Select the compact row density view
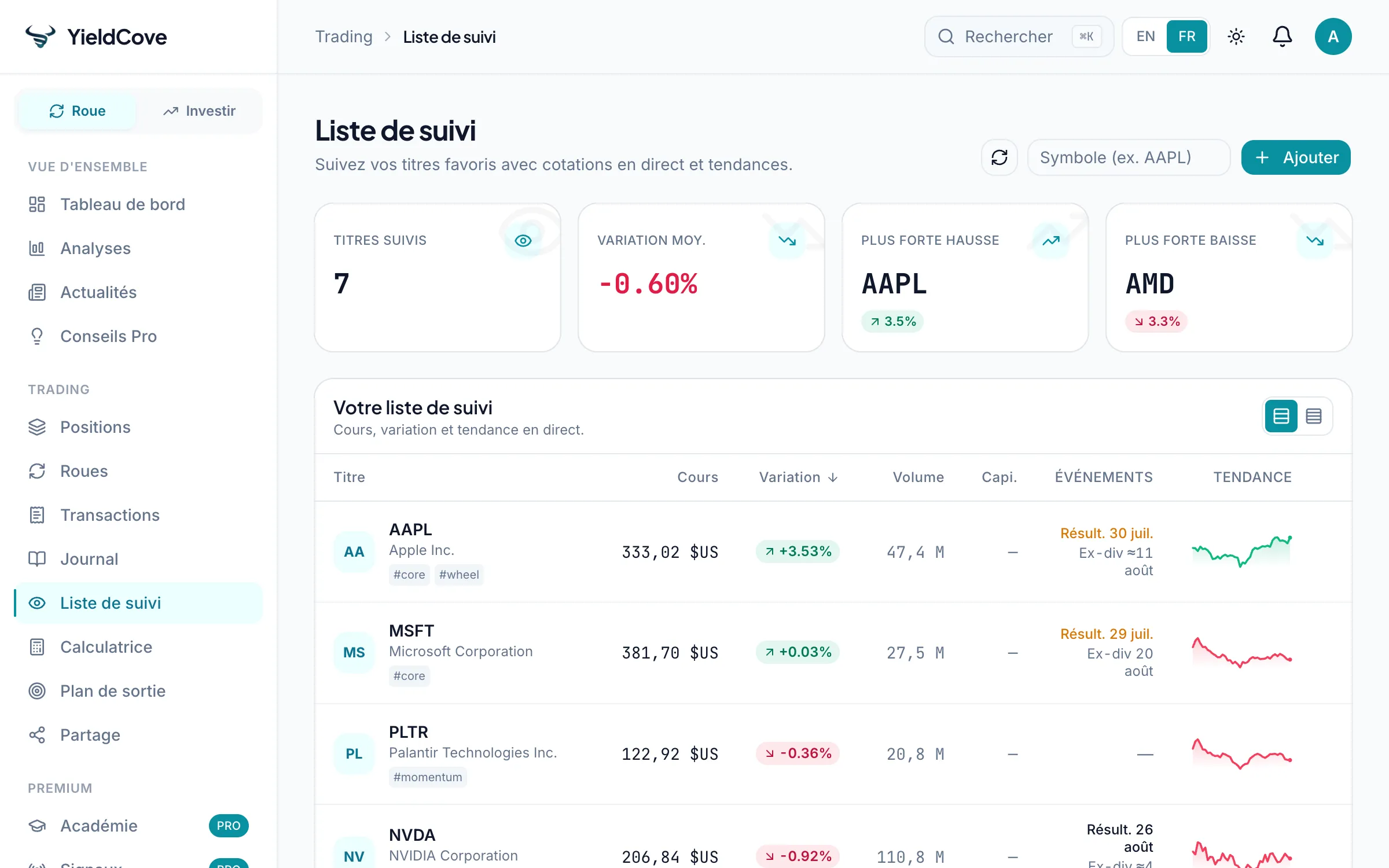This screenshot has height=868, width=1389. pyautogui.click(x=1313, y=416)
